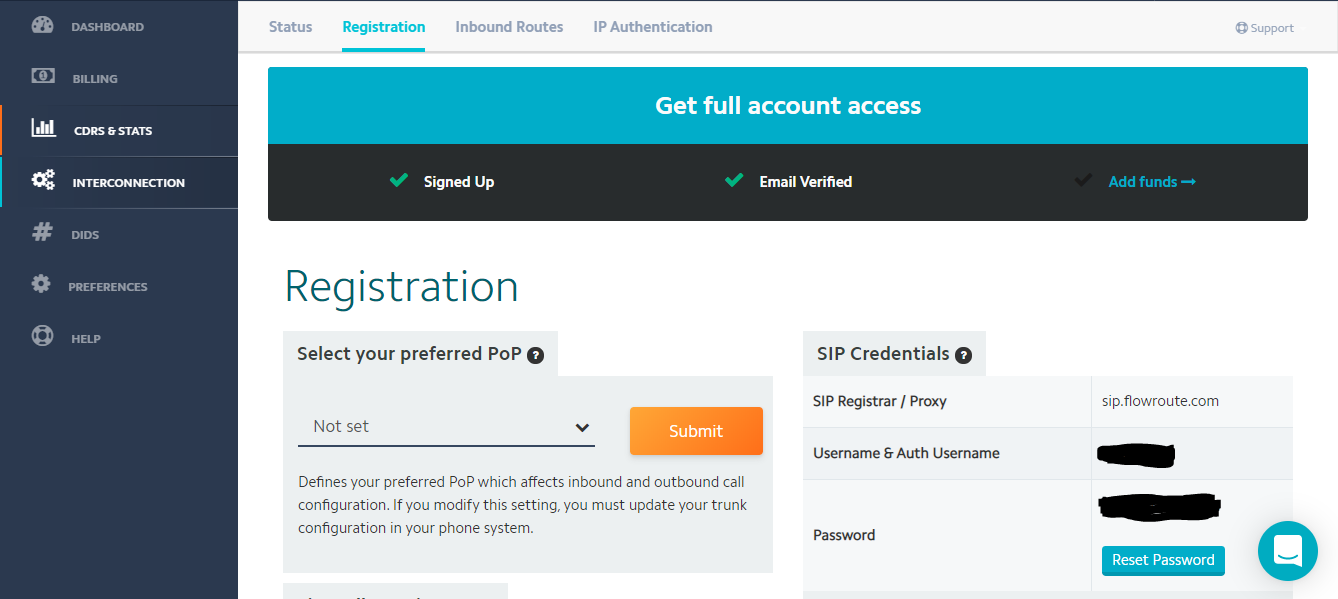The image size is (1338, 599).
Task: Click the Dashboard gauge icon
Action: click(x=42, y=26)
